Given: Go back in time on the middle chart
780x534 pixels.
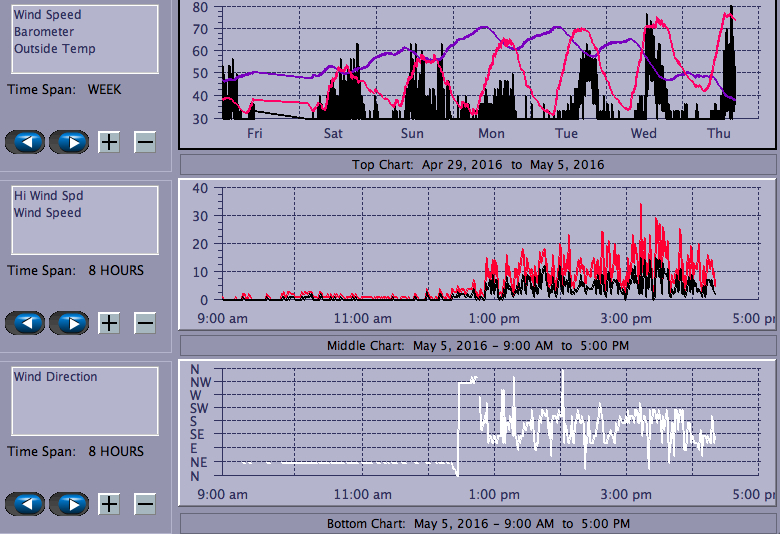Looking at the screenshot, I should [26, 323].
